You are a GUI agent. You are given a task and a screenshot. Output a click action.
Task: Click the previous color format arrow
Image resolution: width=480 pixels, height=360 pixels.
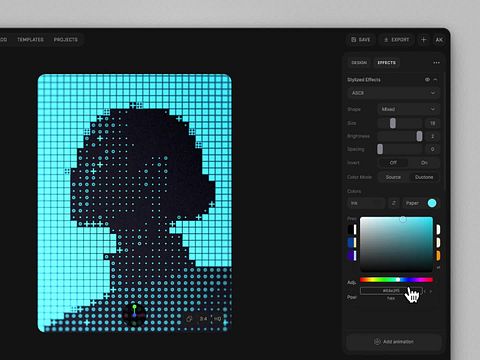click(x=425, y=291)
